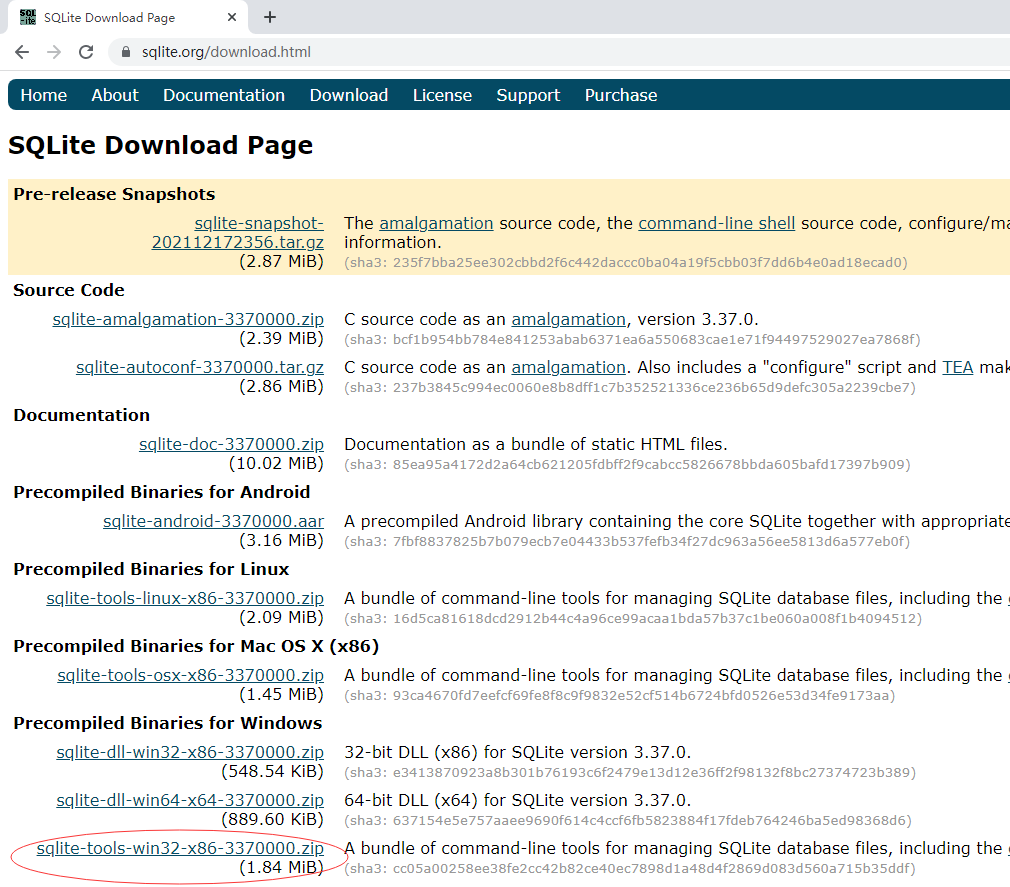Screen dimensions: 1010x887
Task: Click the sha3 hash starting 85ea95a4172d
Action: [627, 464]
